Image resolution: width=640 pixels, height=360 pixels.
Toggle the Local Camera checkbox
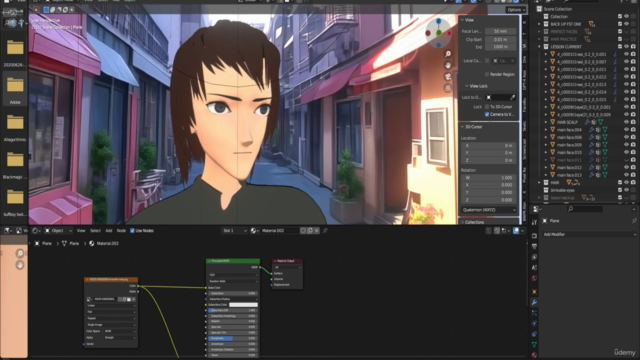(487, 61)
